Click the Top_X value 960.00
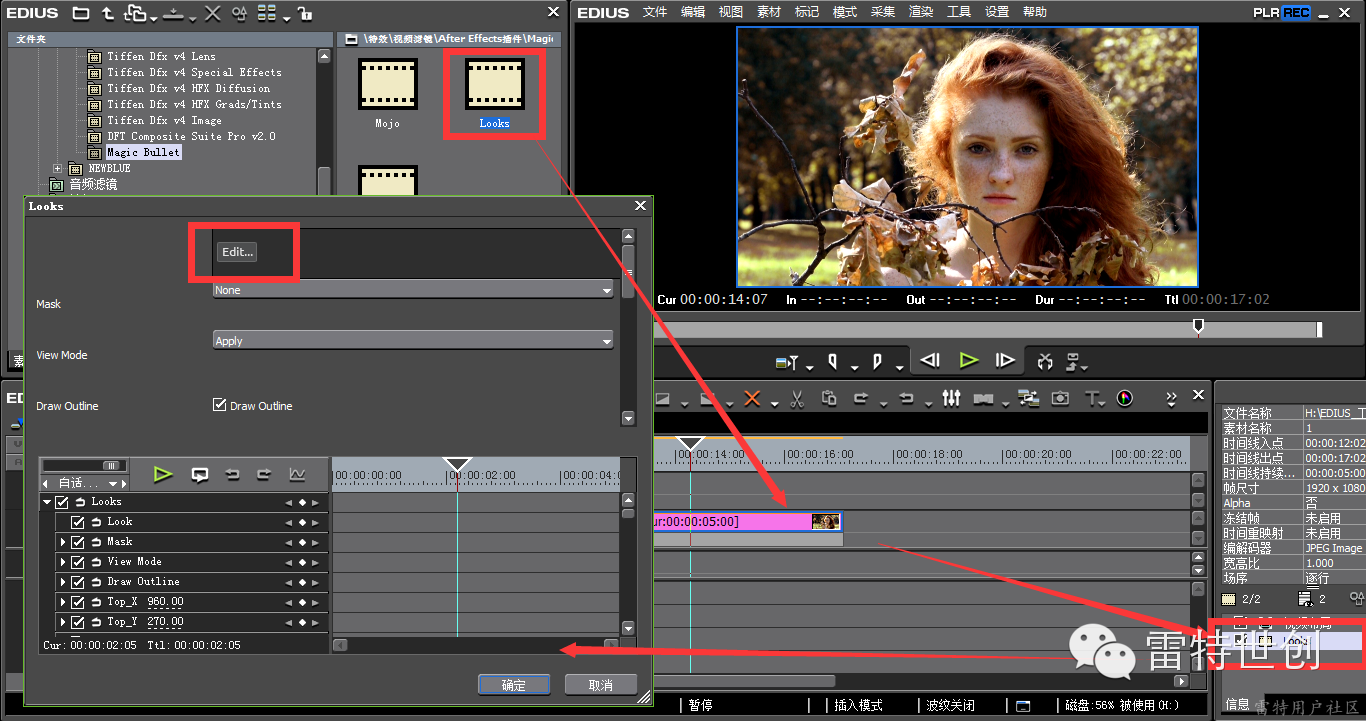 tap(165, 602)
